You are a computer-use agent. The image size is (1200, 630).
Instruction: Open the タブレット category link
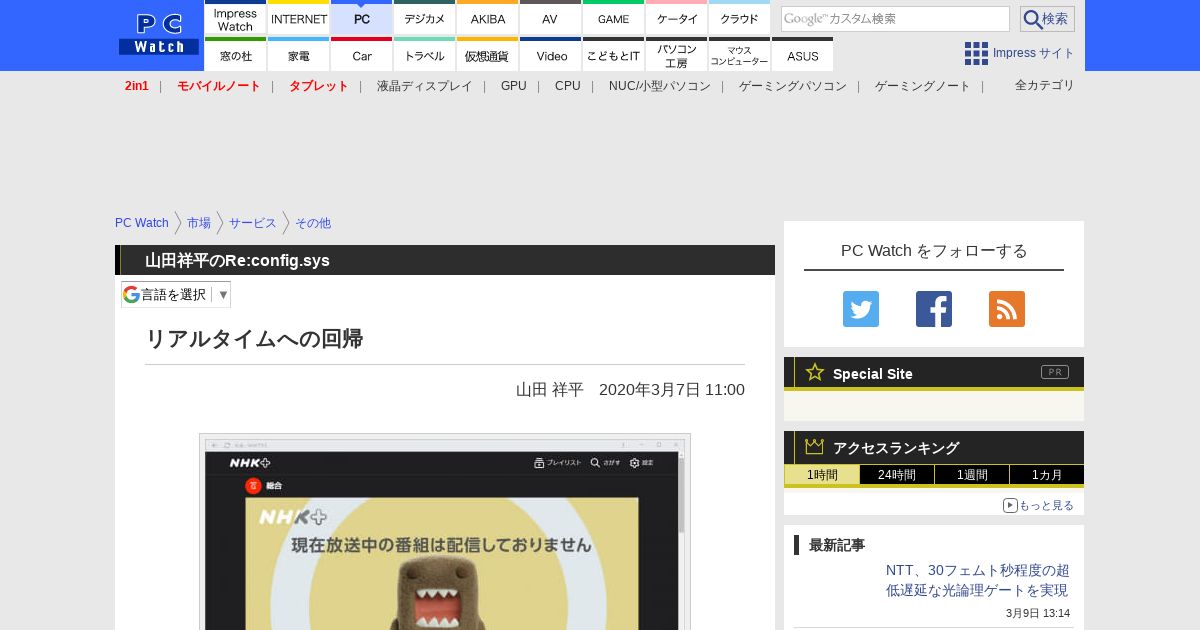pyautogui.click(x=319, y=86)
